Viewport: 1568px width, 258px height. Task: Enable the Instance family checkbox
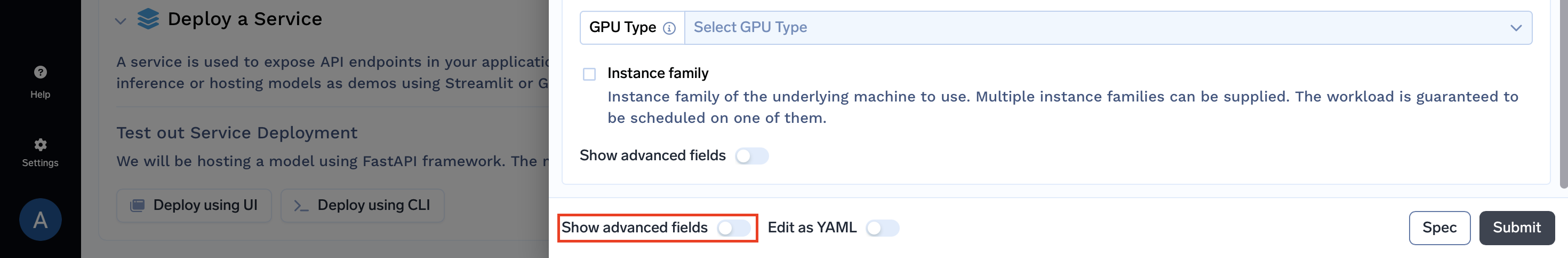(589, 74)
